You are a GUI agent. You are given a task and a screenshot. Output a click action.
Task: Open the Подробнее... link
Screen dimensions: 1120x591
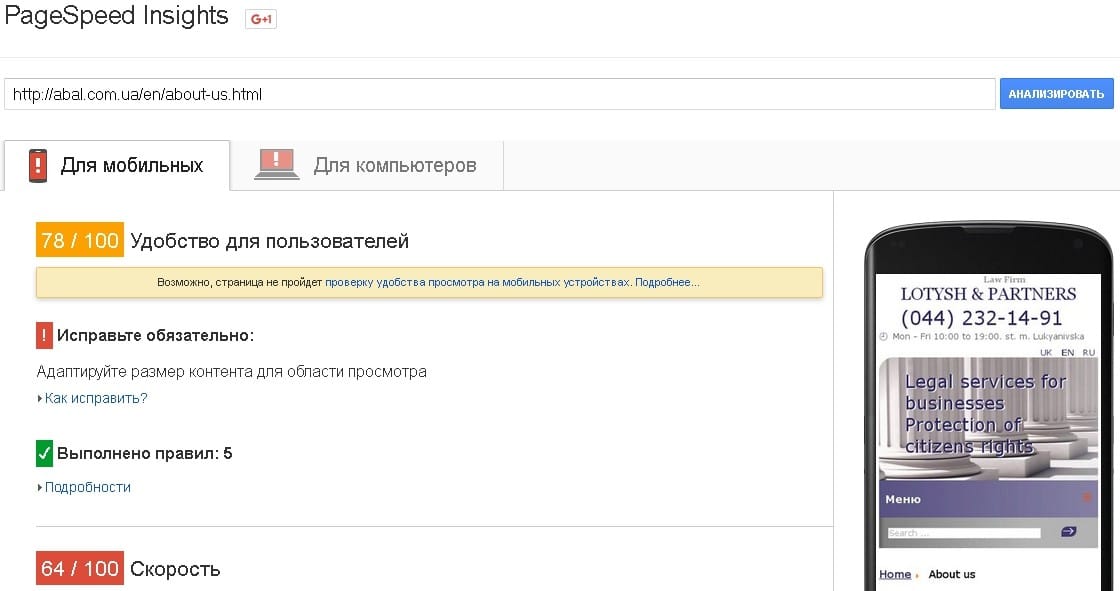tap(667, 283)
